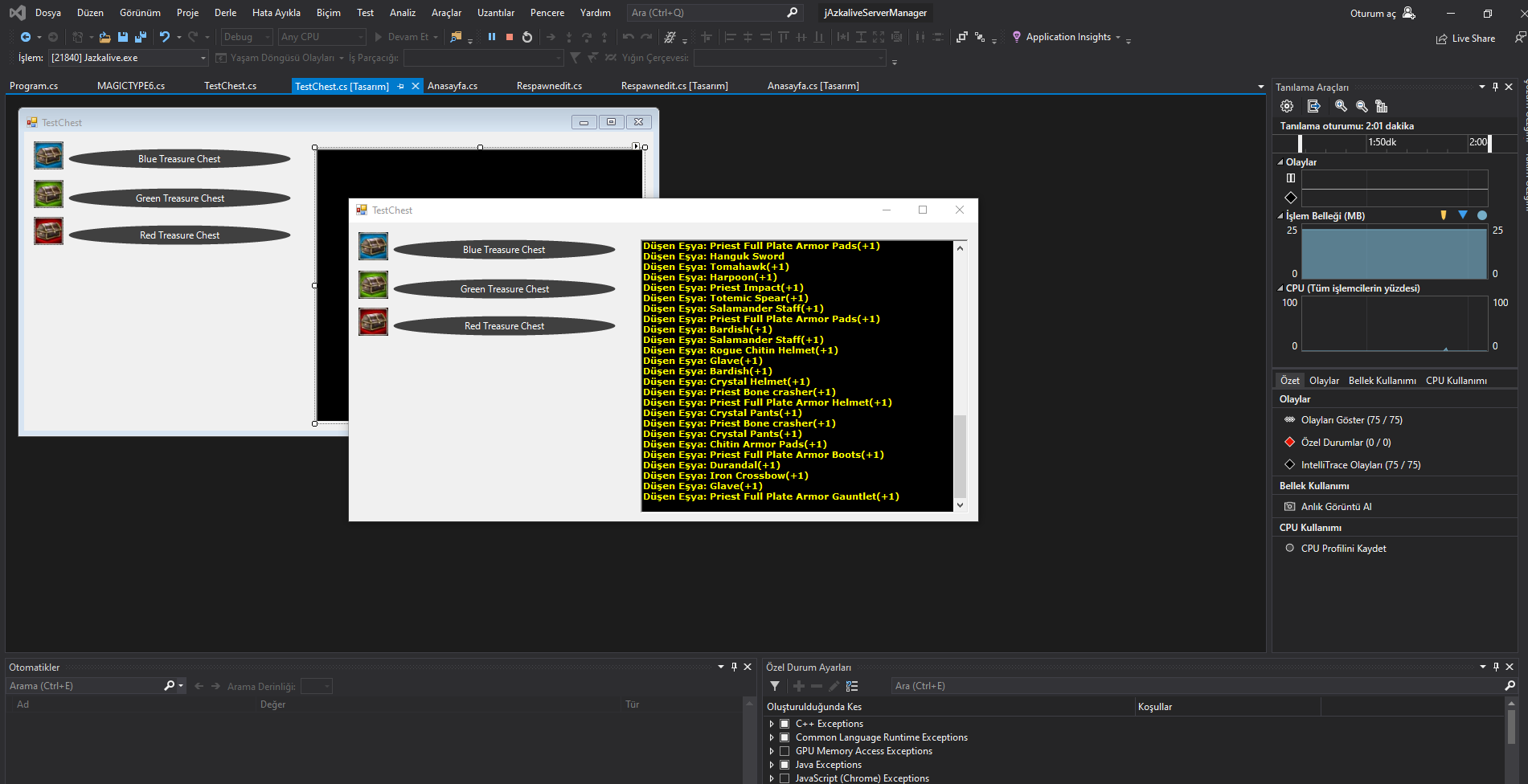The height and width of the screenshot is (784, 1528).
Task: Click the blue chest icon in running TestChest
Action: 373,247
